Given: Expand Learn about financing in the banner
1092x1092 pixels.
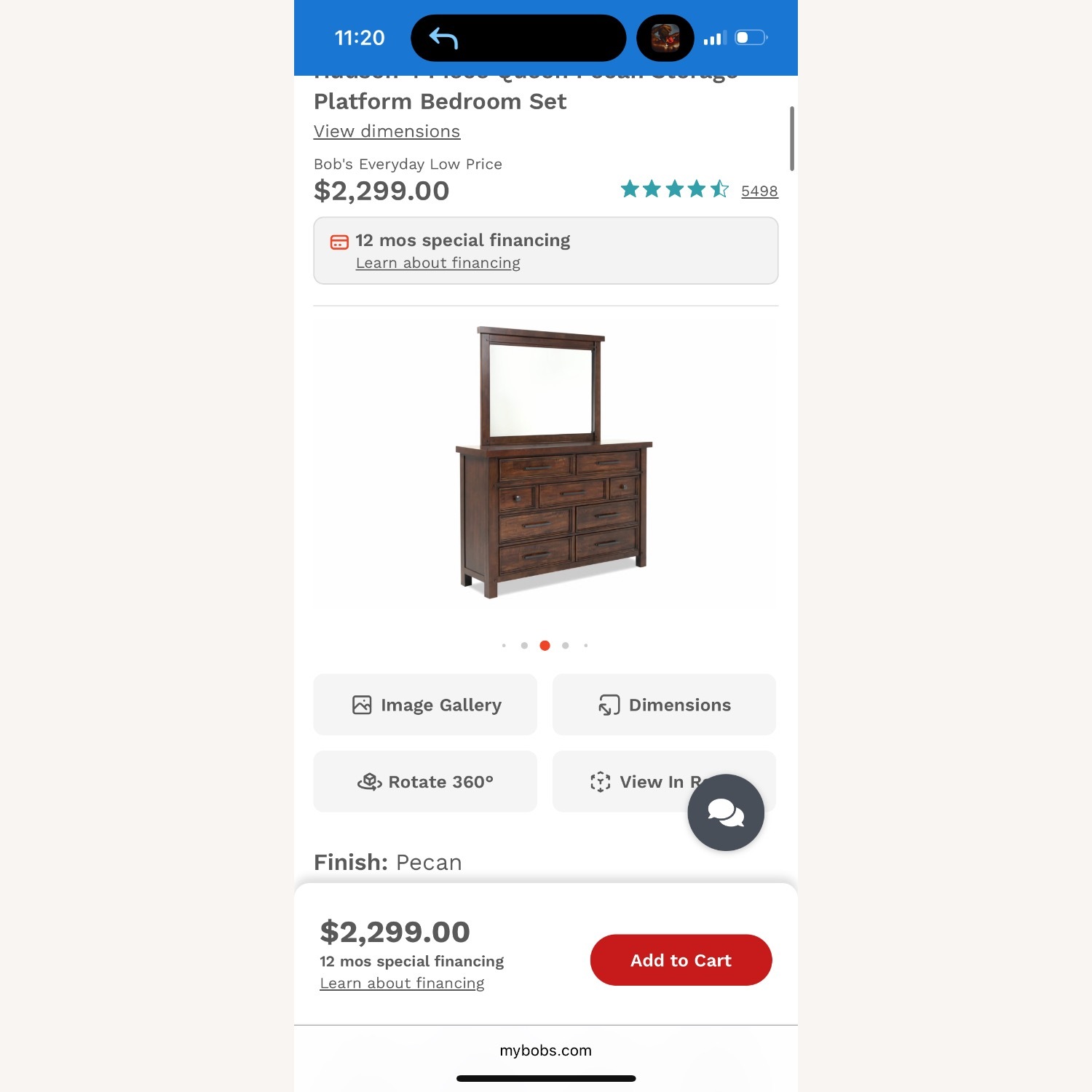Looking at the screenshot, I should [437, 263].
